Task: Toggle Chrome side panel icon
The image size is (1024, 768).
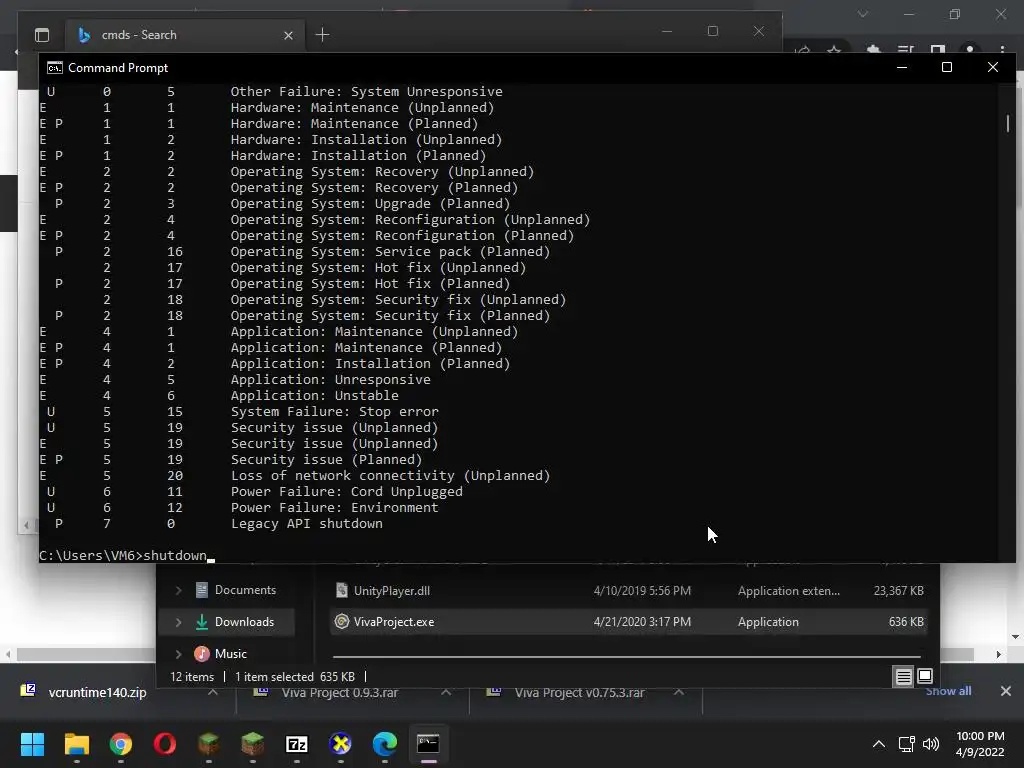Action: (938, 50)
